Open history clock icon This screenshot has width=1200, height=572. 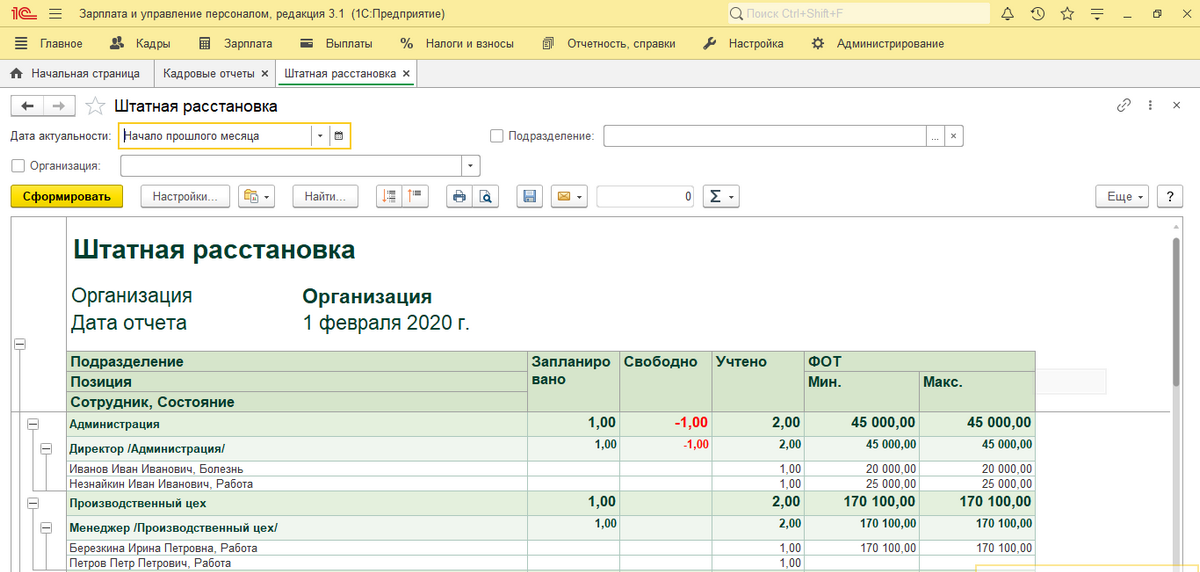pos(1038,14)
